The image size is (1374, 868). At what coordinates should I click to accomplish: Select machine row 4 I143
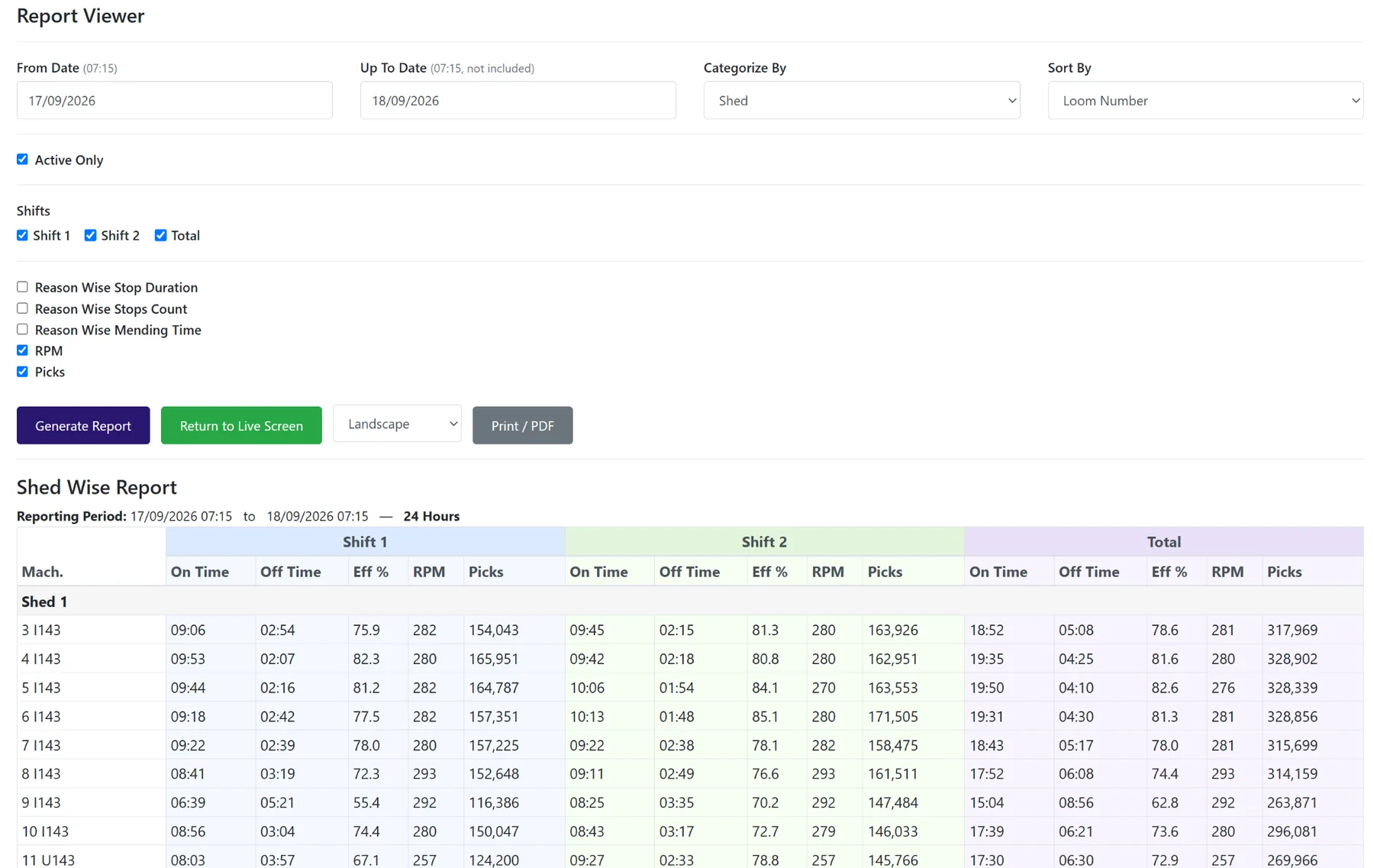[x=690, y=659]
